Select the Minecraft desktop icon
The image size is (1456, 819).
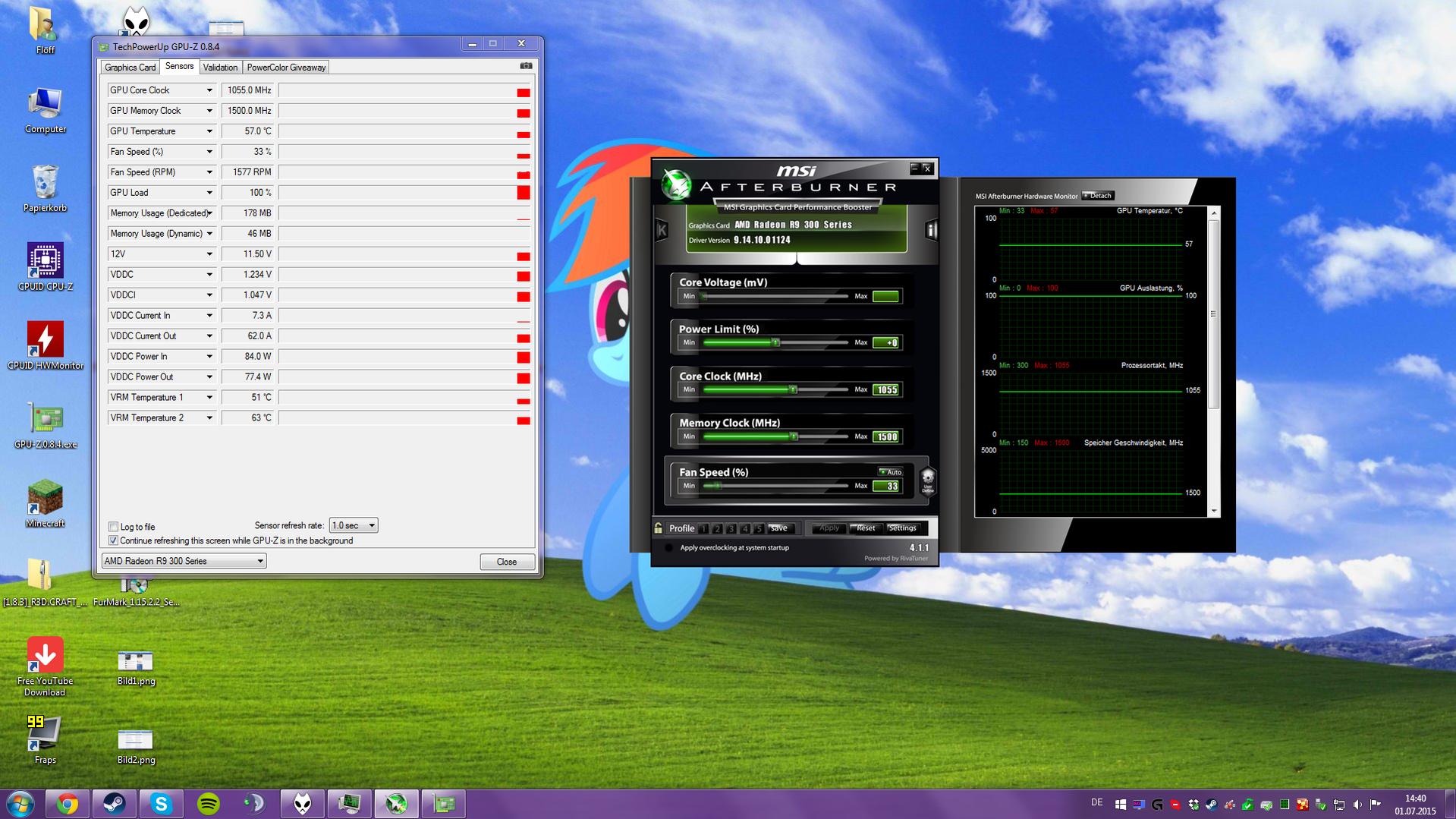pyautogui.click(x=45, y=504)
